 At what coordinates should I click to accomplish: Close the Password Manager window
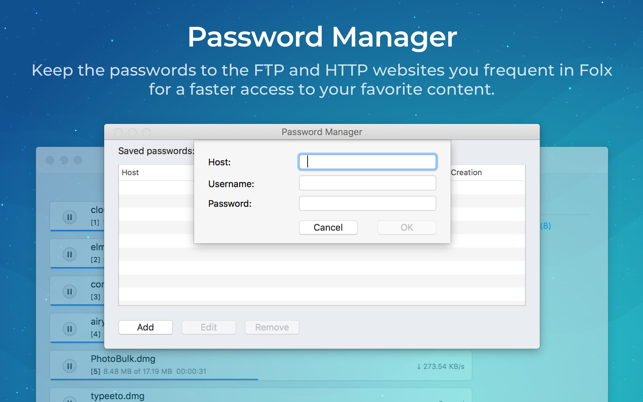click(x=118, y=132)
